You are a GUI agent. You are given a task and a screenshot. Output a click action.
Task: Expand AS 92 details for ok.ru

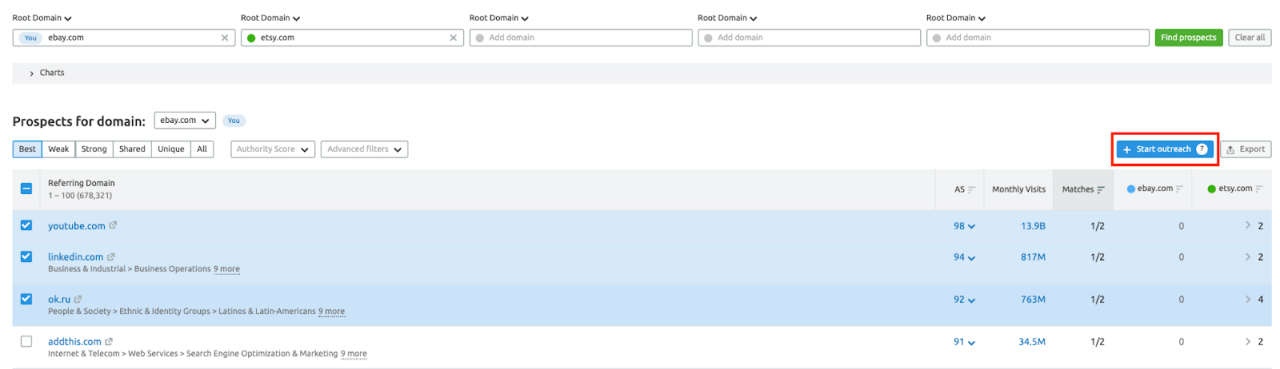pos(964,299)
